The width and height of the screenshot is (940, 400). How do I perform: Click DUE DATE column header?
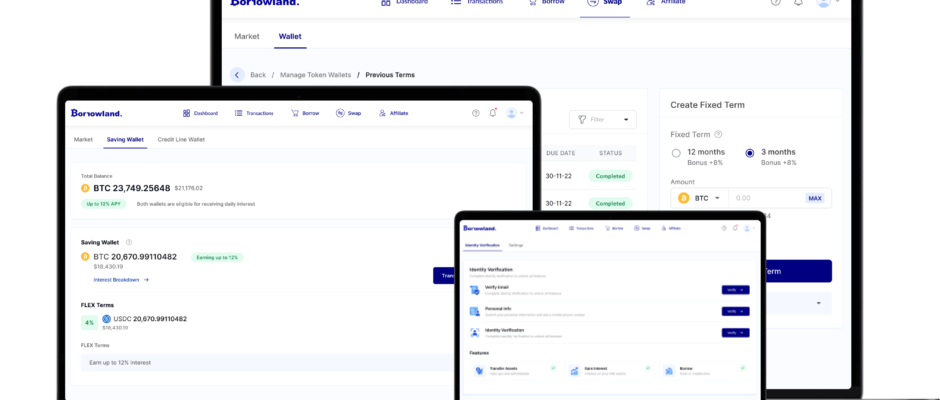point(561,153)
